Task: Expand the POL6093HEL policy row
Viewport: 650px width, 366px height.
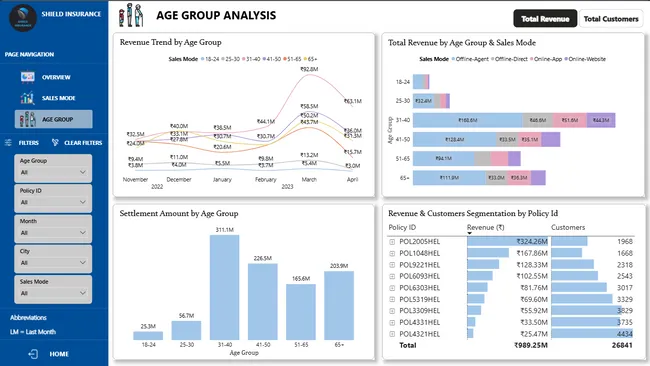Action: (392, 276)
